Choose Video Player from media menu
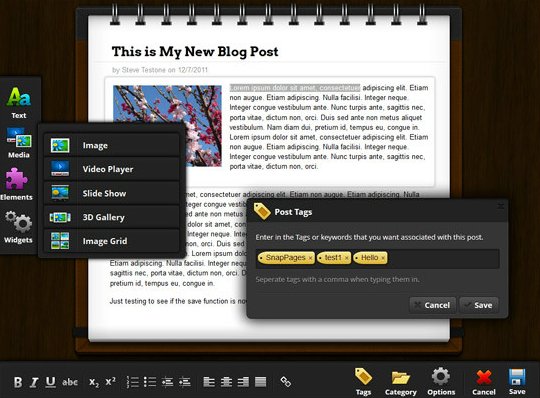 point(112,169)
